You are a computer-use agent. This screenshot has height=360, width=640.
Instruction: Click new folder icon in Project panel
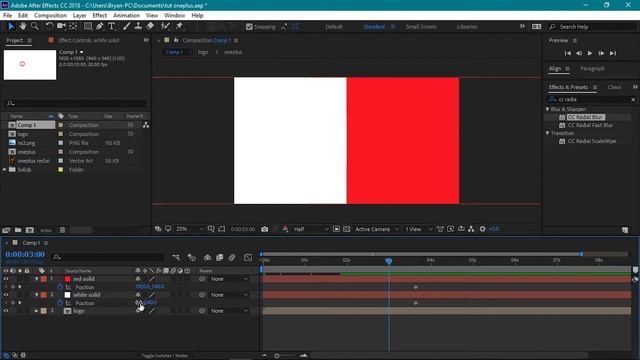click(18, 230)
